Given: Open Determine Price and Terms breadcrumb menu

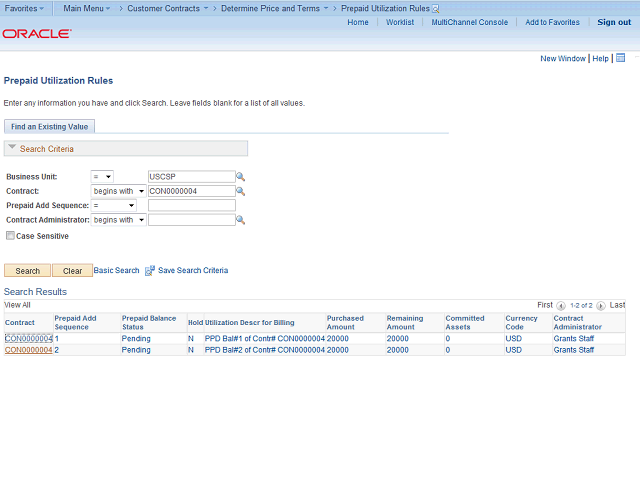Looking at the screenshot, I should click(274, 9).
